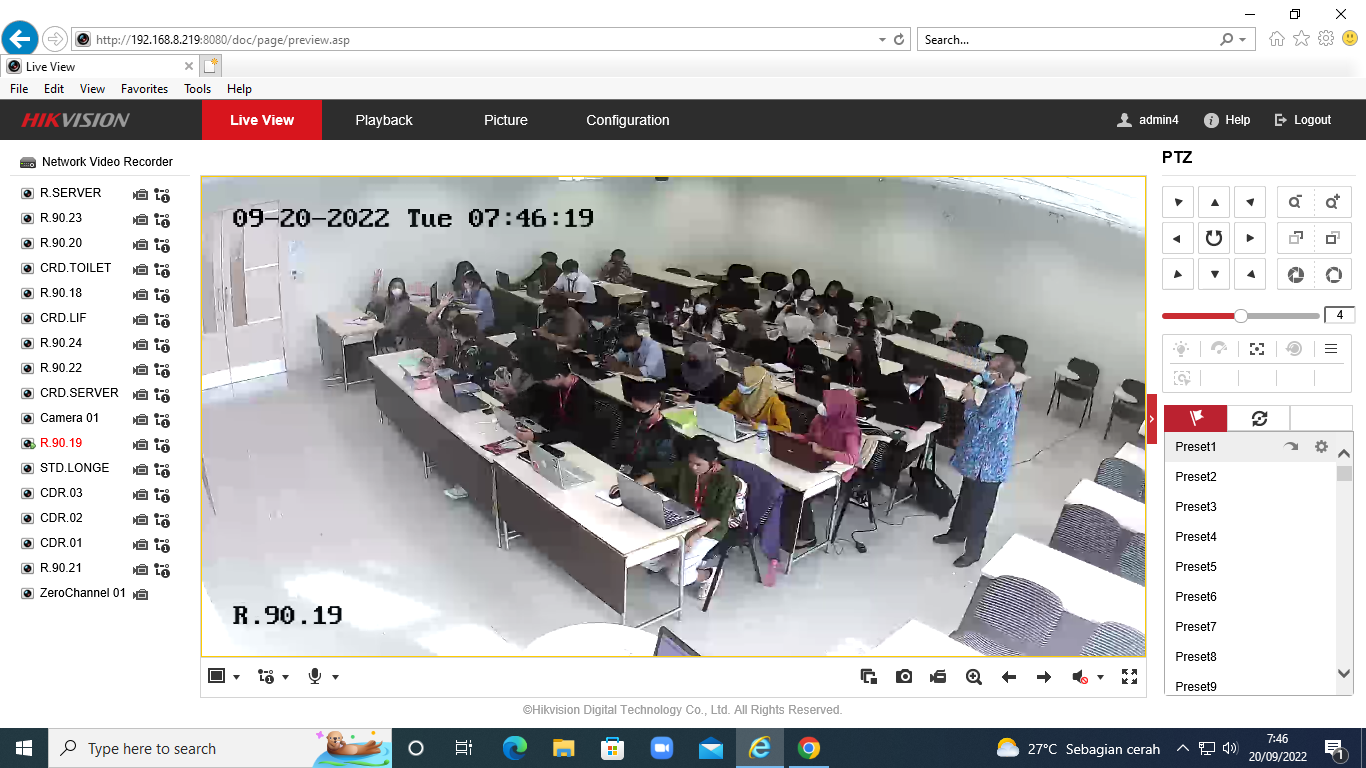Open Preset1 settings gear
This screenshot has width=1366, height=768.
tap(1321, 447)
